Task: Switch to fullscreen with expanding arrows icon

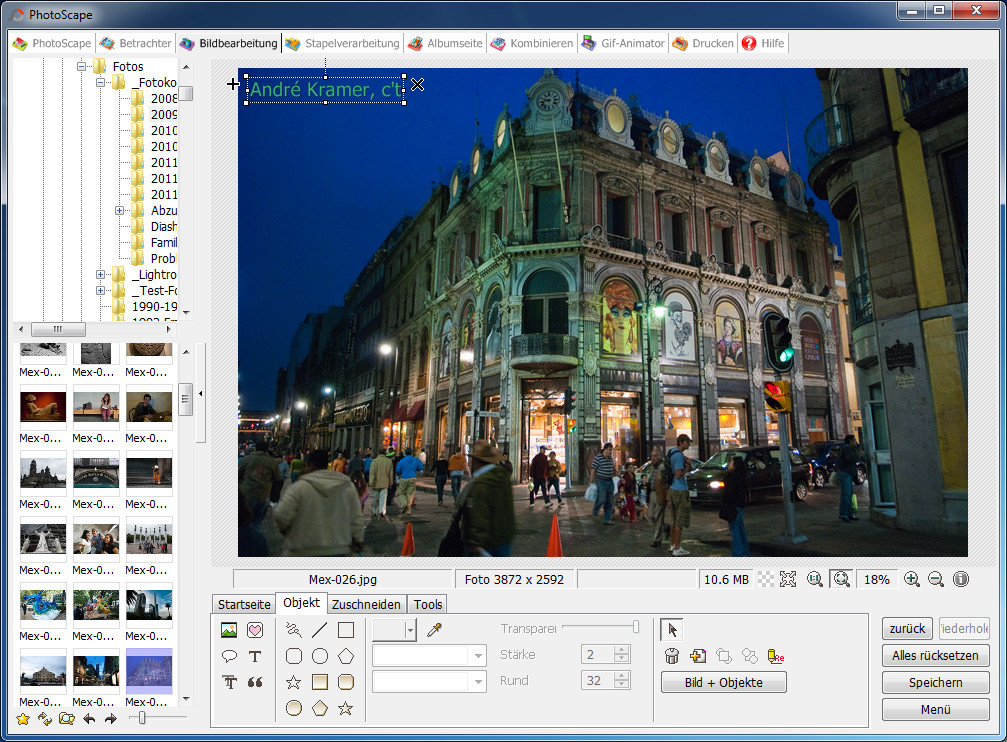Action: [788, 579]
